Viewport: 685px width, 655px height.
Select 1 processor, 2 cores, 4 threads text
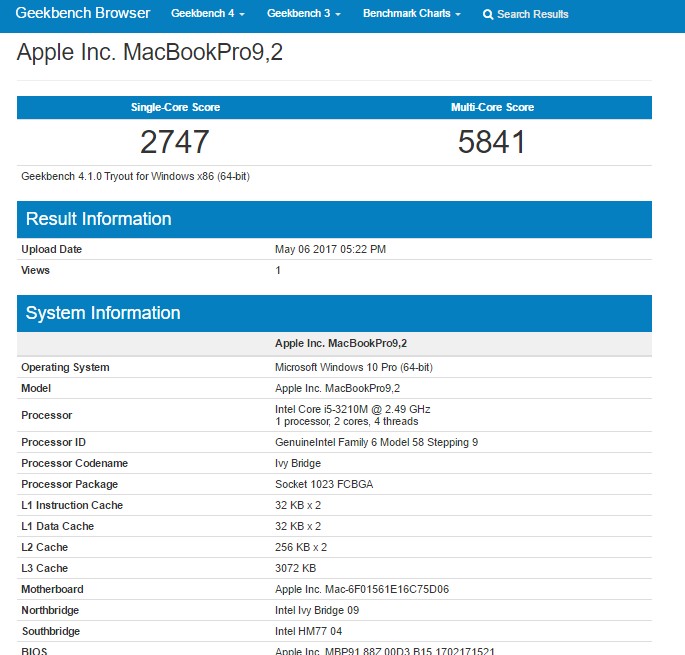pos(346,421)
